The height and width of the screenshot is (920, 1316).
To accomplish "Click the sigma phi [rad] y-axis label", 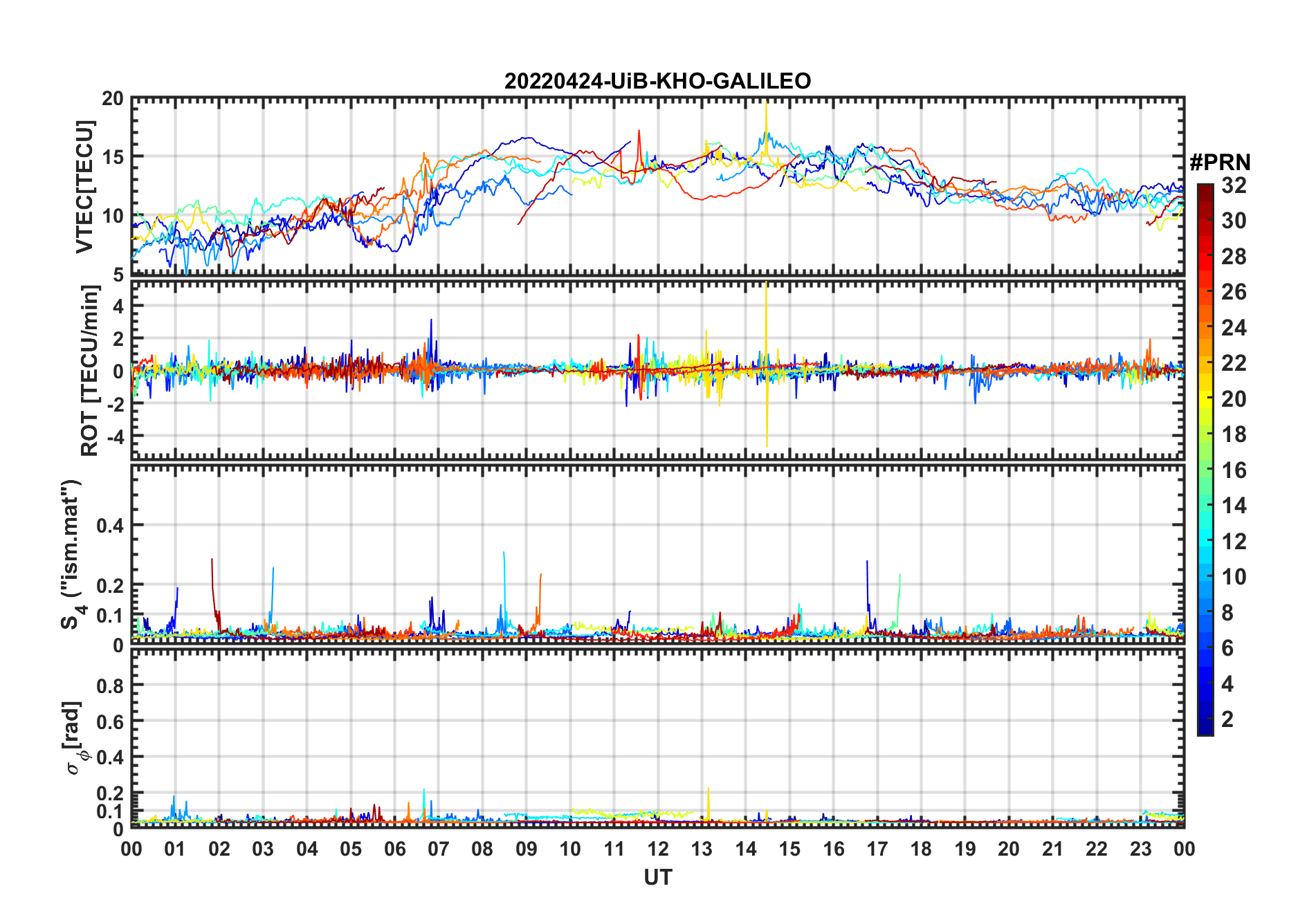I will [x=76, y=738].
